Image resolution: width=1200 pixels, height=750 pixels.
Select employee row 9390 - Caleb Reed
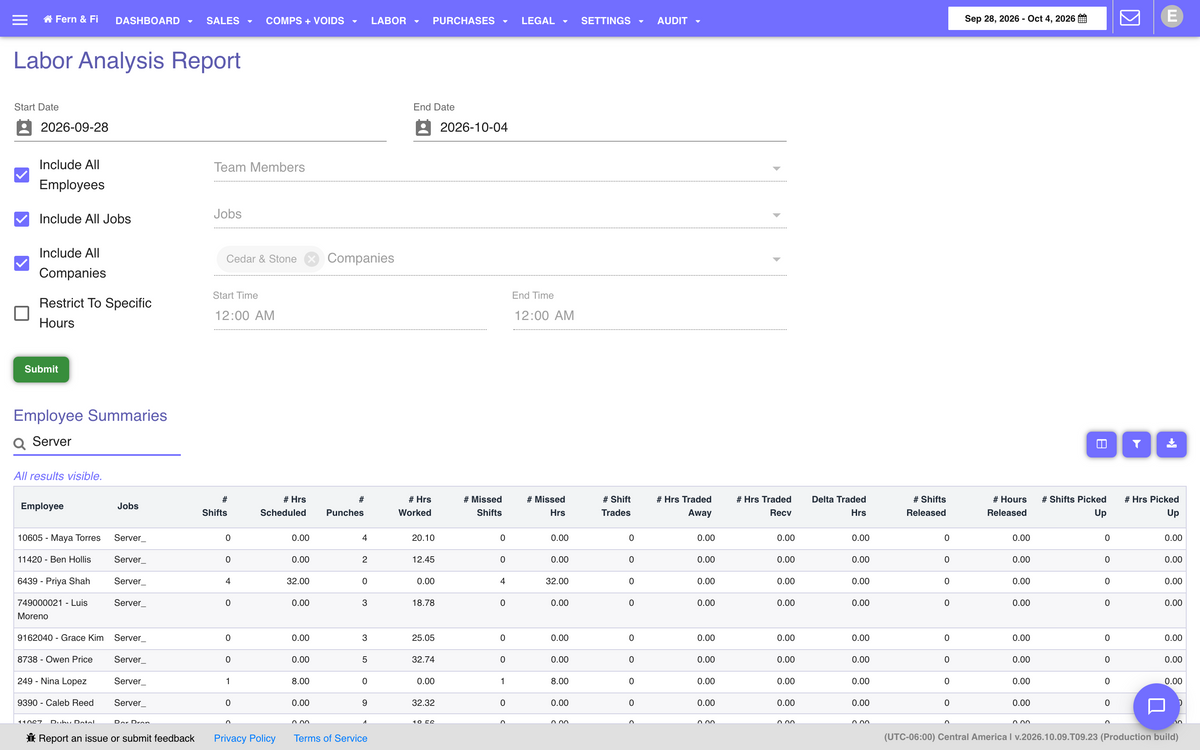pos(600,704)
